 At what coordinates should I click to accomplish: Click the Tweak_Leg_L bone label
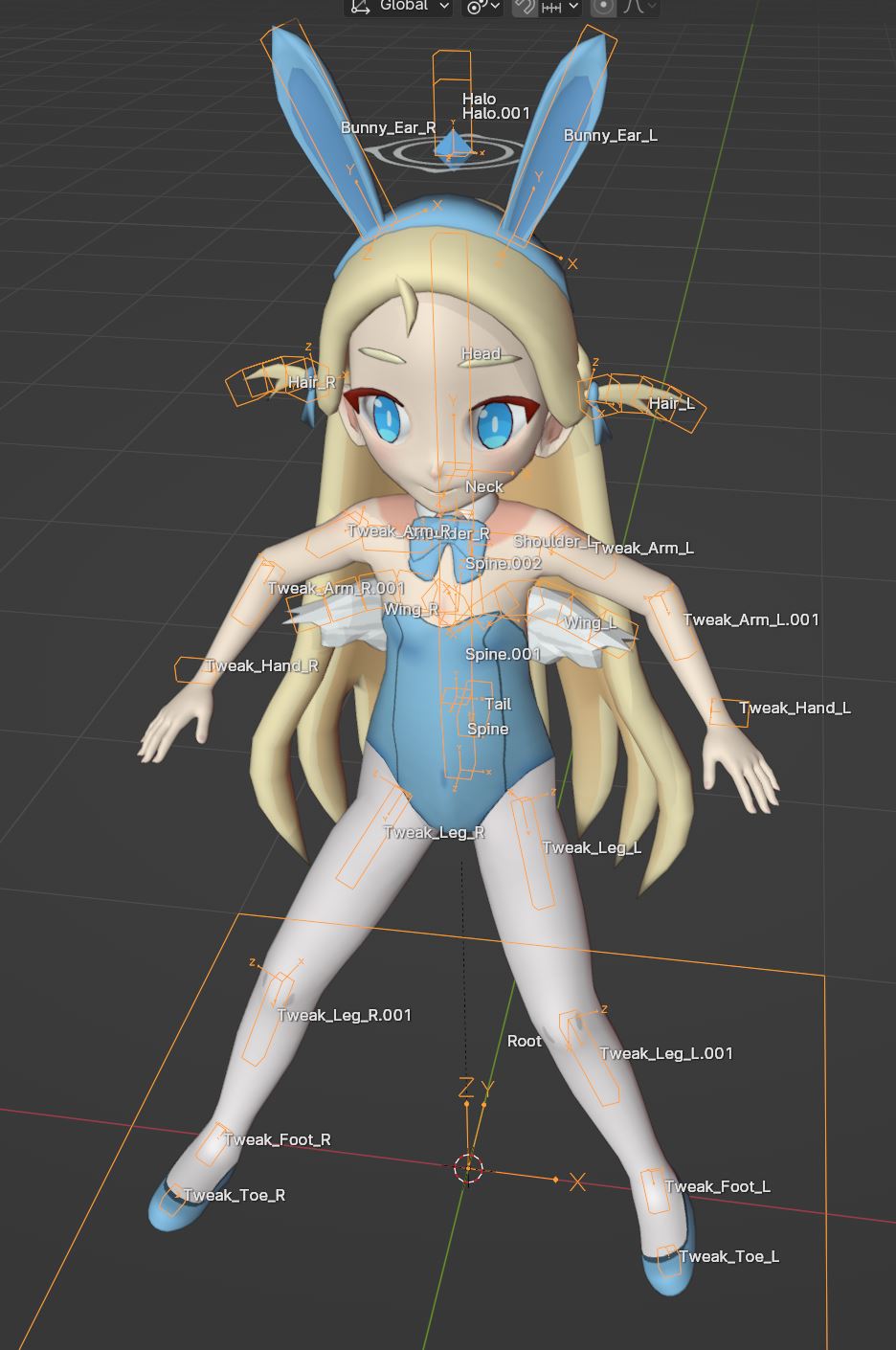(x=592, y=847)
